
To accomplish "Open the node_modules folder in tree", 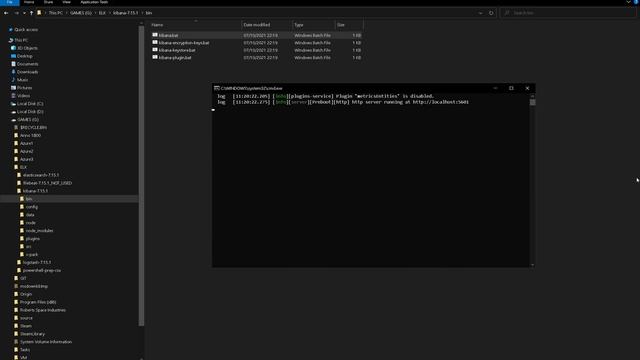I will (39, 231).
